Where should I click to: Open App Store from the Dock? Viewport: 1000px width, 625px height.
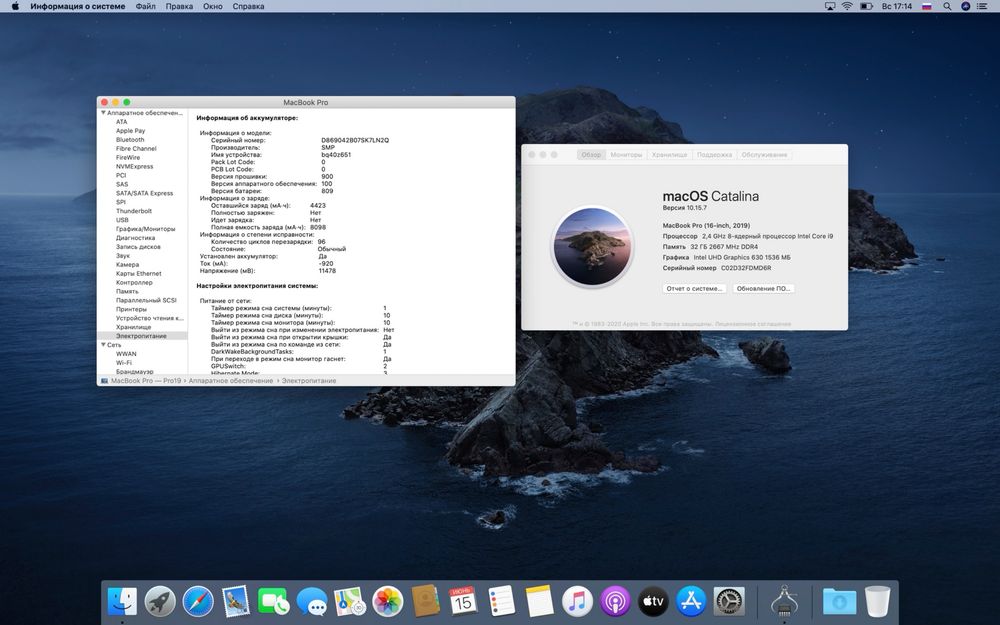(691, 601)
